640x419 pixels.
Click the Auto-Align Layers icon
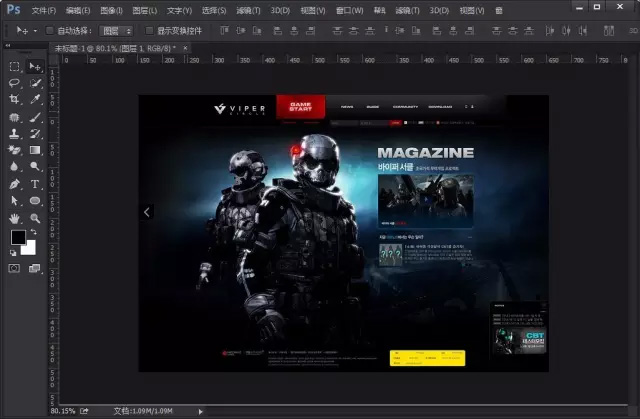[x=609, y=31]
